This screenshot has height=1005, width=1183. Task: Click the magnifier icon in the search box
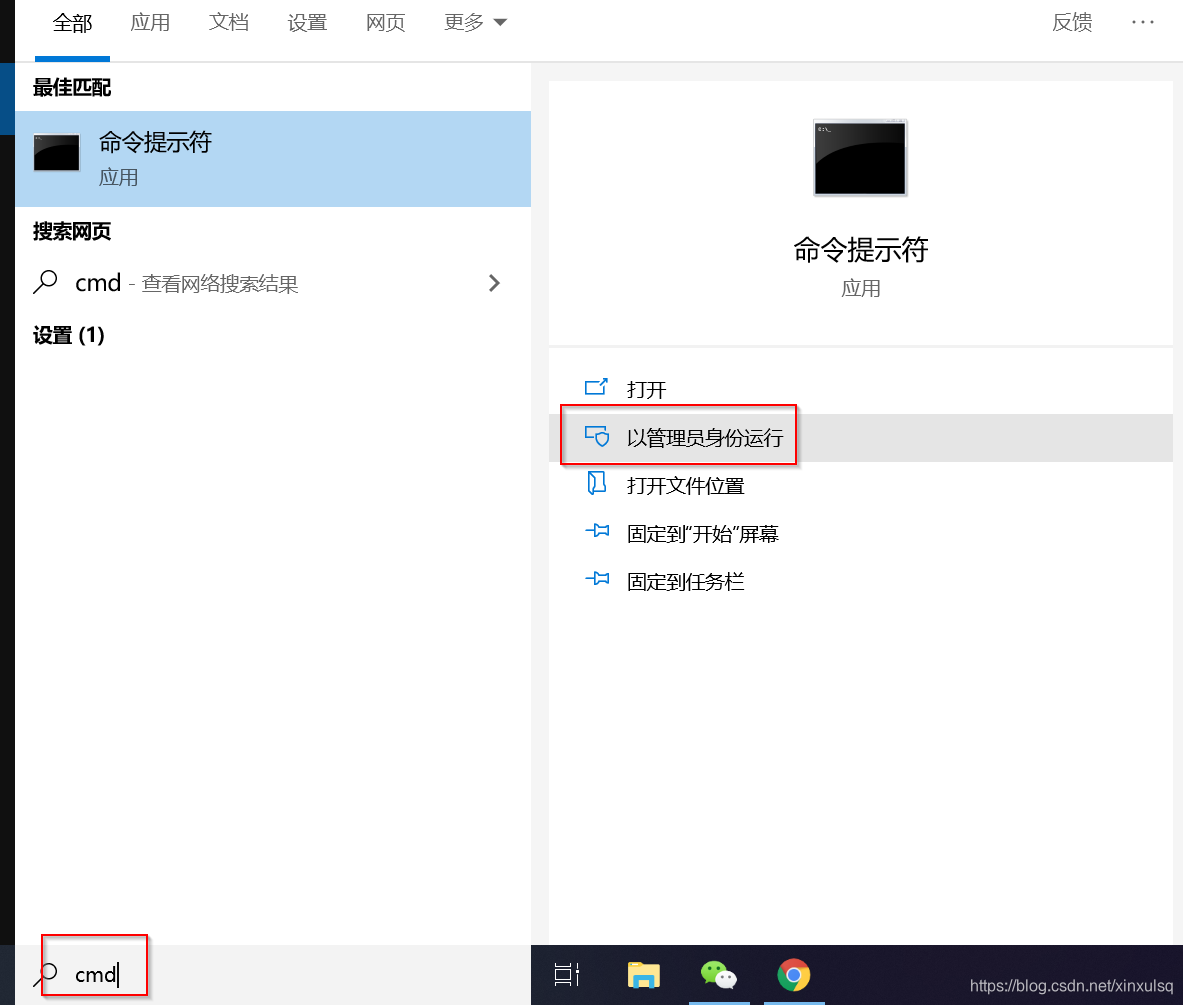click(47, 974)
